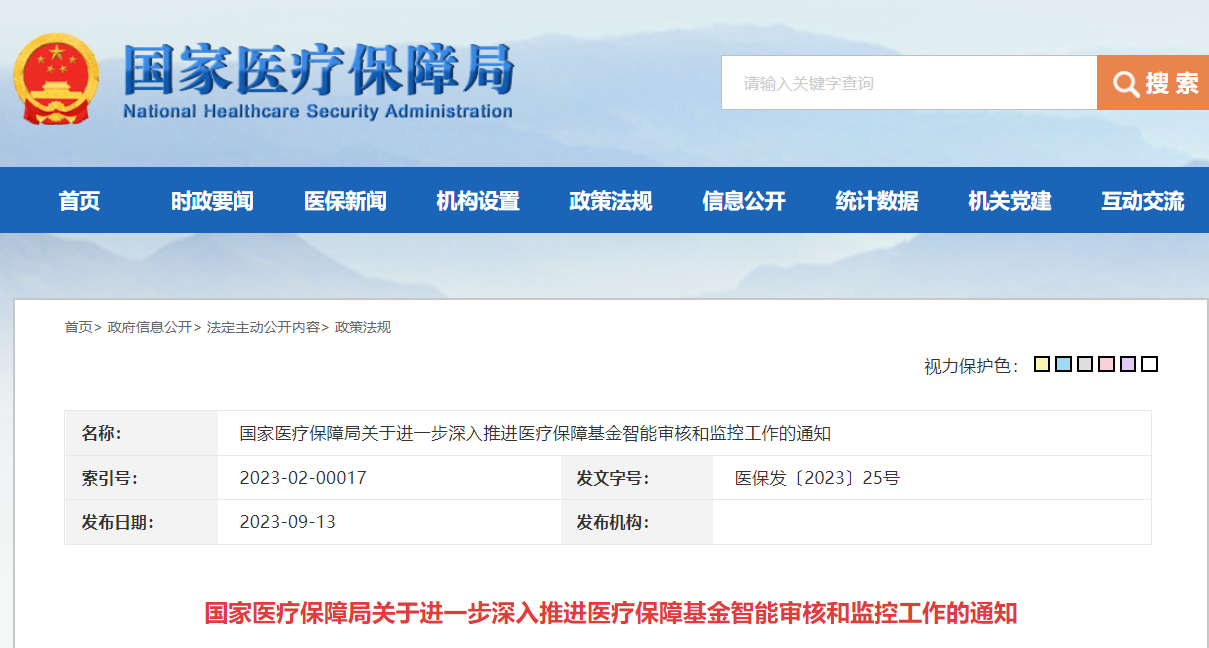The width and height of the screenshot is (1209, 648).
Task: Click the keyword search input field
Action: [x=909, y=83]
